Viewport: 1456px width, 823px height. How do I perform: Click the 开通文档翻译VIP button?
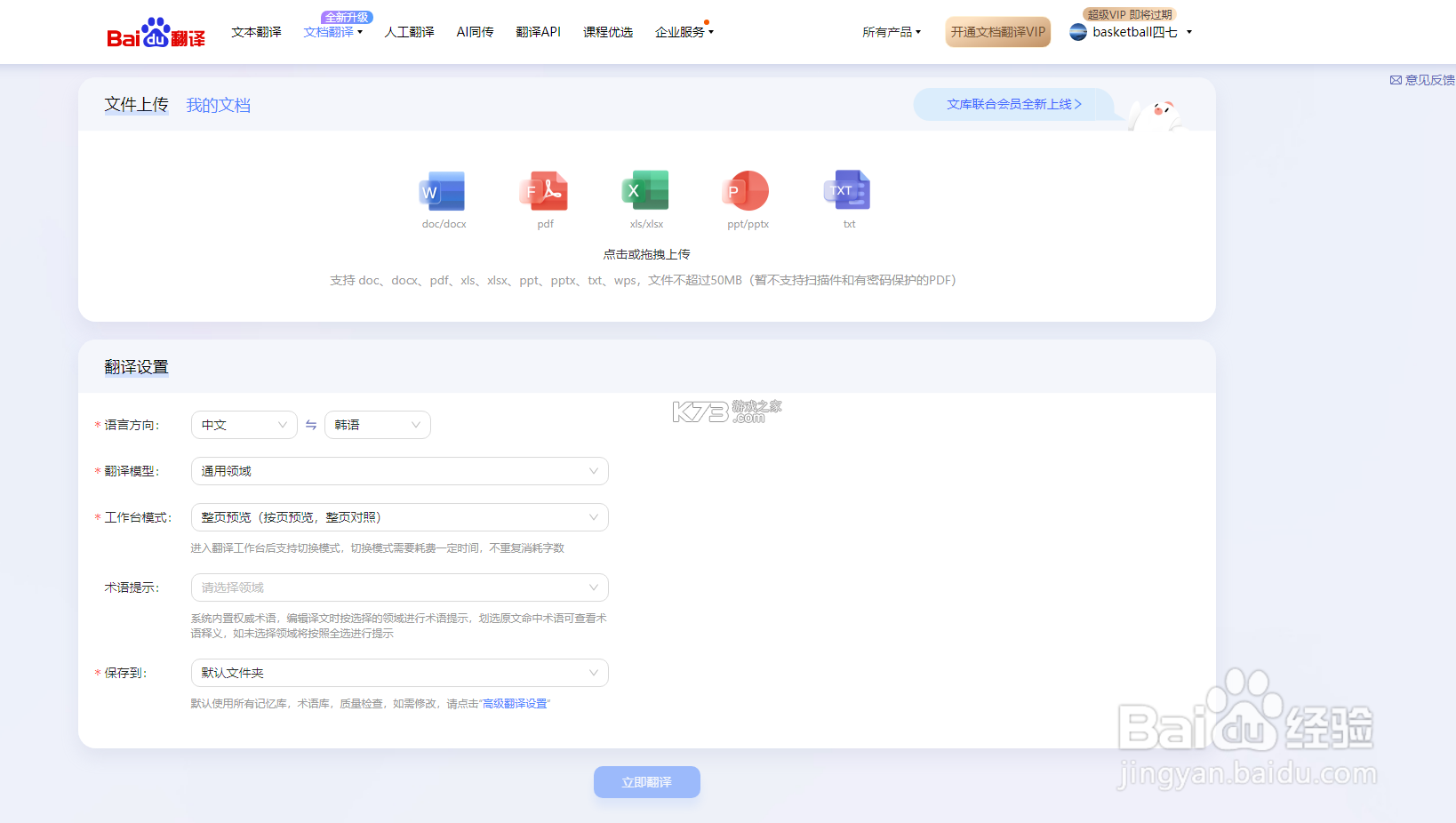998,32
